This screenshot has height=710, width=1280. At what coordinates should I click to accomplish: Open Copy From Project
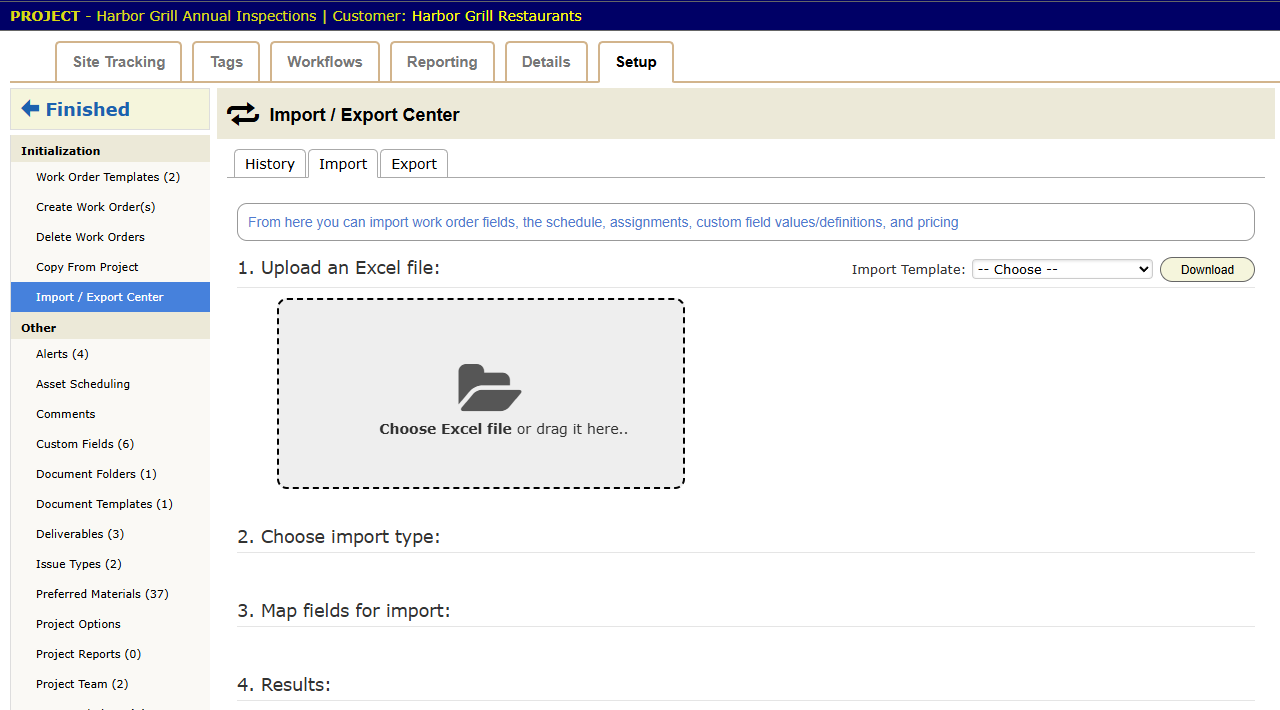point(110,267)
